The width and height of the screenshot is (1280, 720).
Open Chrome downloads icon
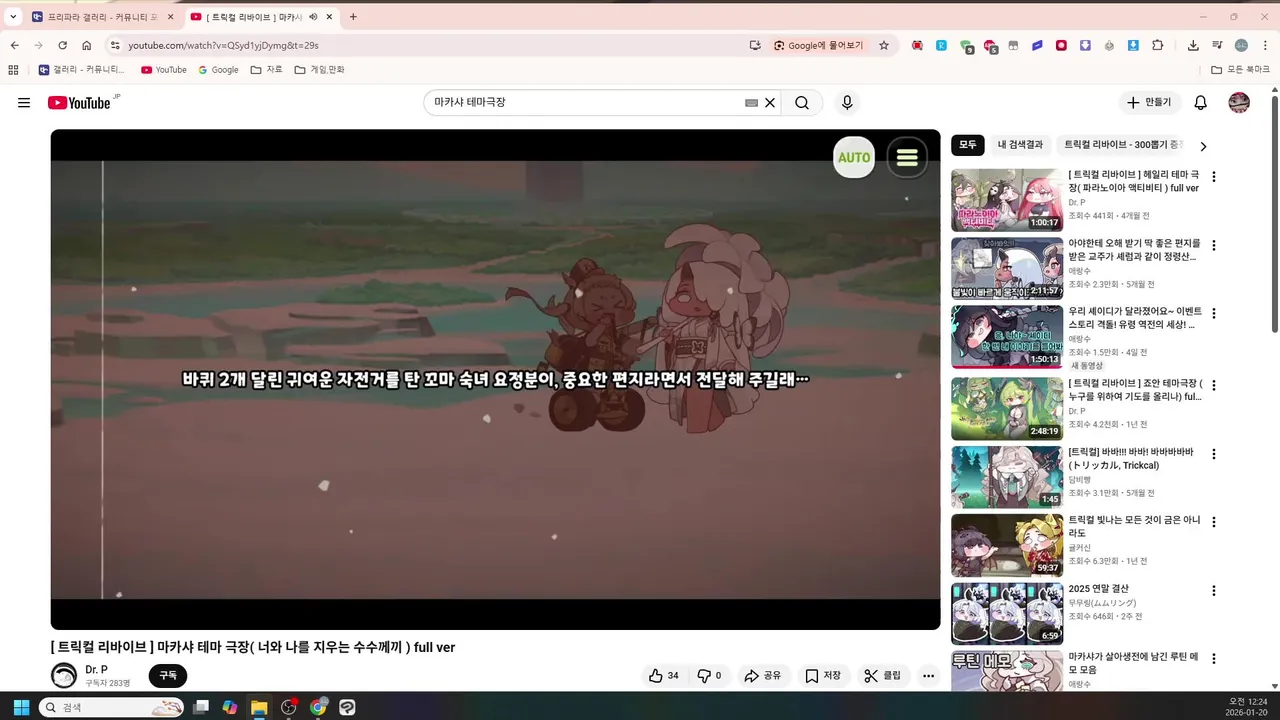[x=1193, y=45]
